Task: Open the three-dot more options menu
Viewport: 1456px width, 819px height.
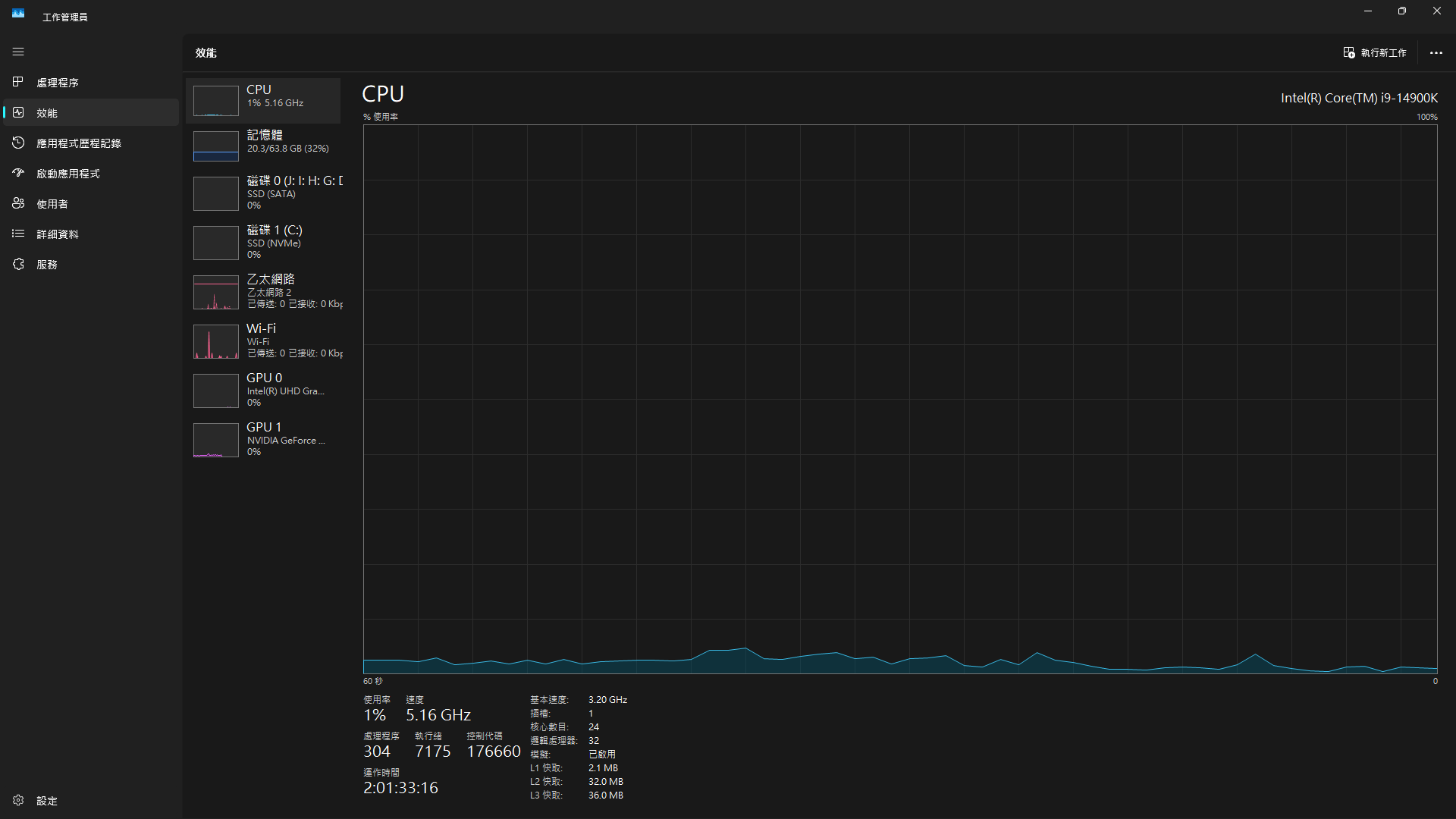Action: 1436,52
